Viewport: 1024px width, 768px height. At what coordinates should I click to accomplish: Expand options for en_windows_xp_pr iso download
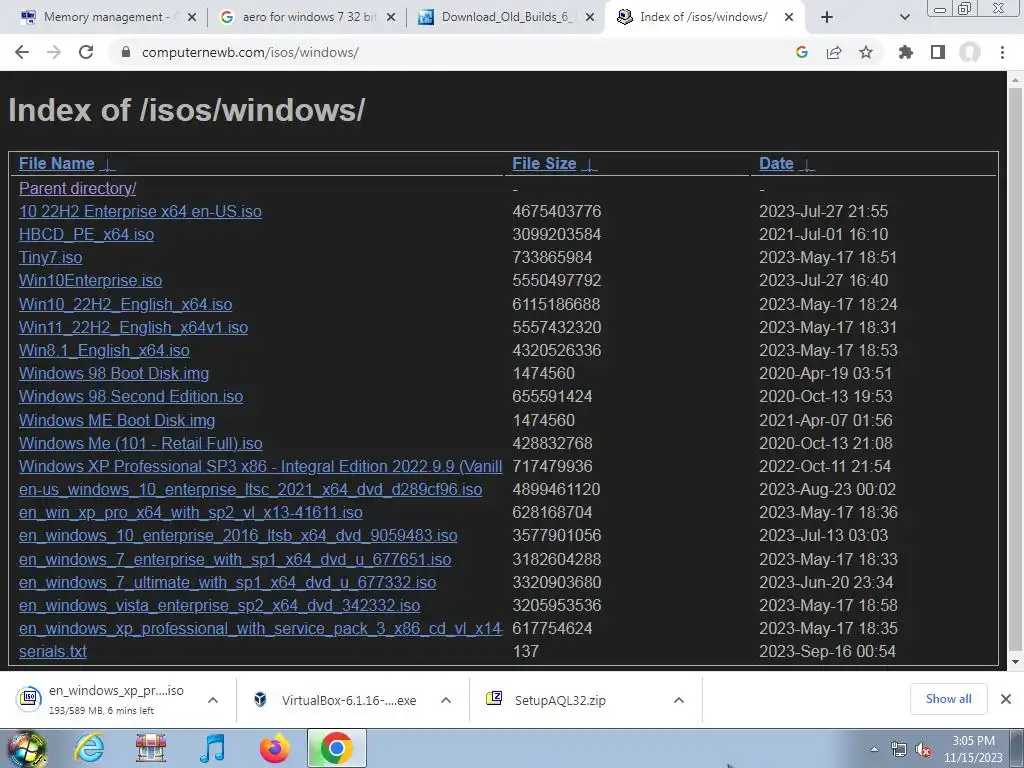[213, 700]
